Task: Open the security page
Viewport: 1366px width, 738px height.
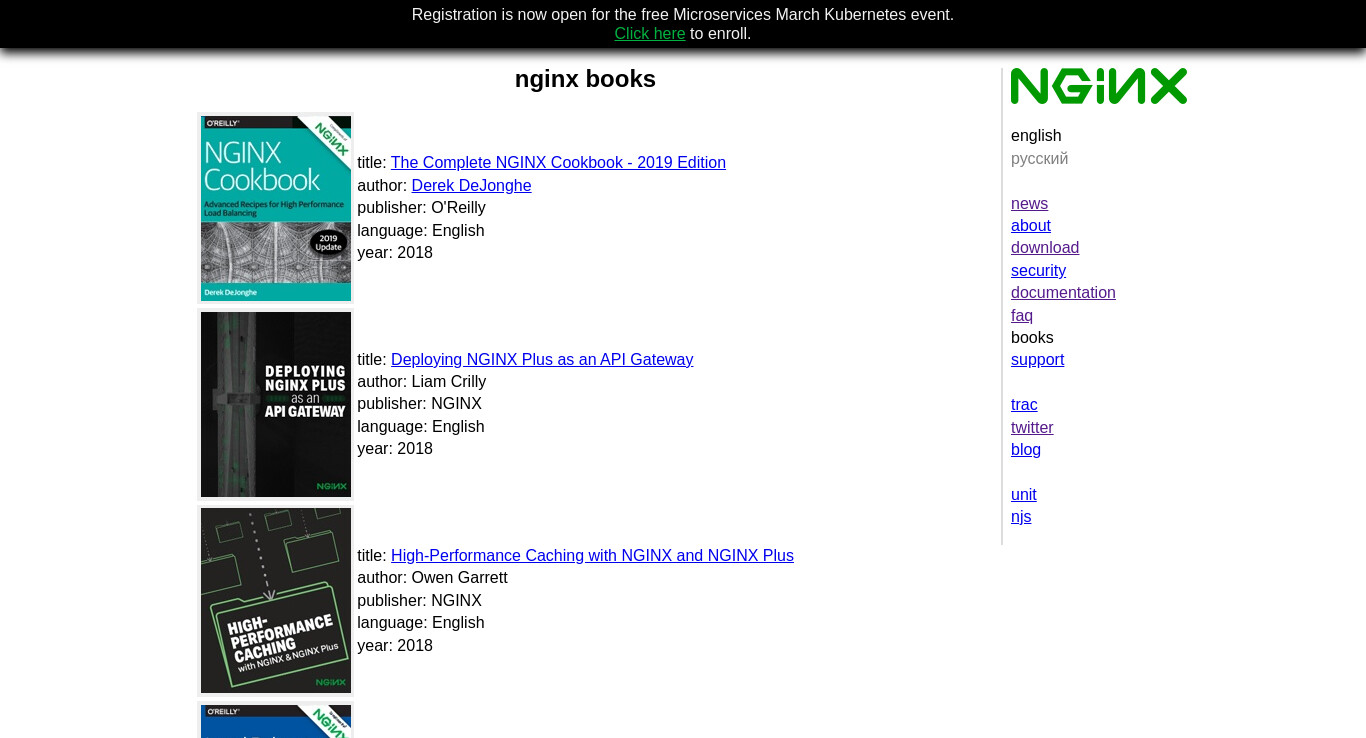Action: pyautogui.click(x=1038, y=271)
